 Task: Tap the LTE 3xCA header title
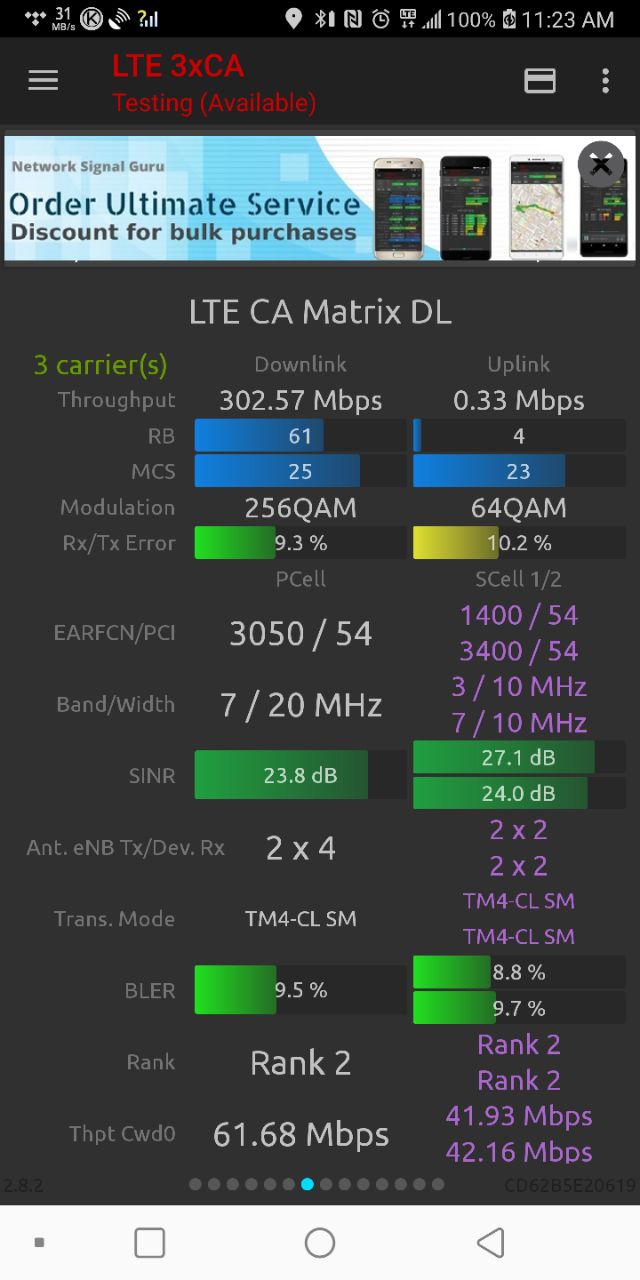pos(178,66)
